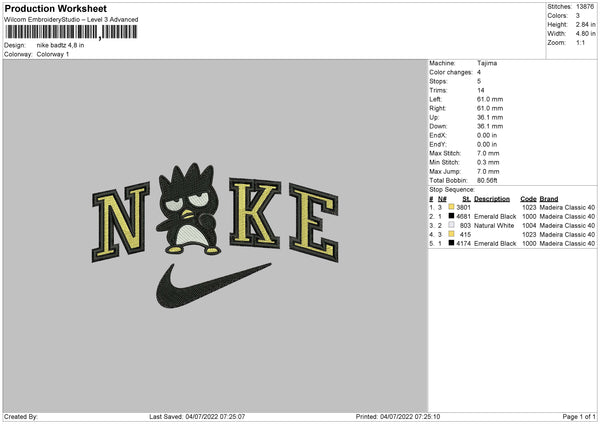Click the 'Page 1 of 1' footer text

(579, 417)
